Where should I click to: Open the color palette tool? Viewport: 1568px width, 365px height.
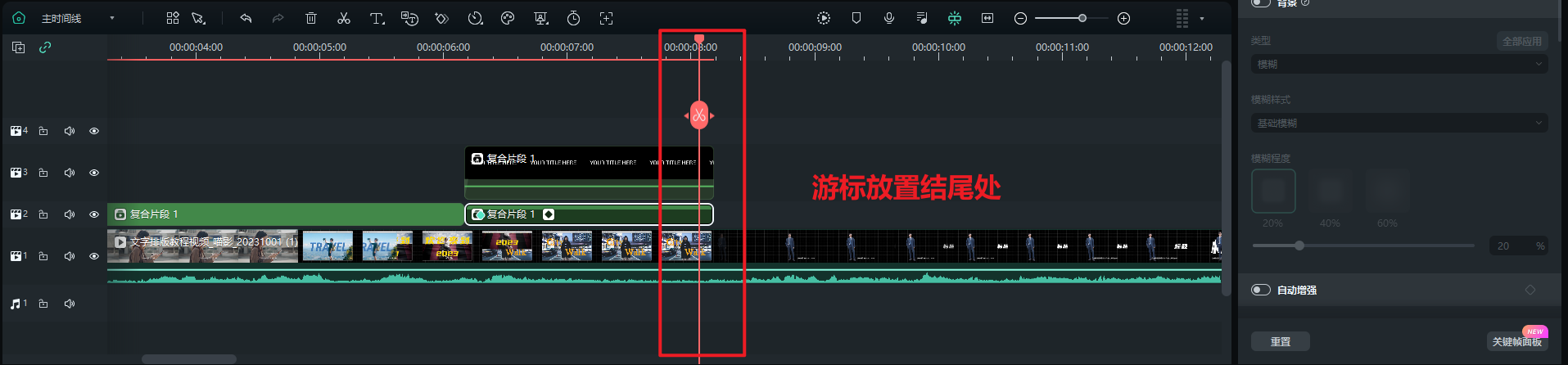point(508,18)
